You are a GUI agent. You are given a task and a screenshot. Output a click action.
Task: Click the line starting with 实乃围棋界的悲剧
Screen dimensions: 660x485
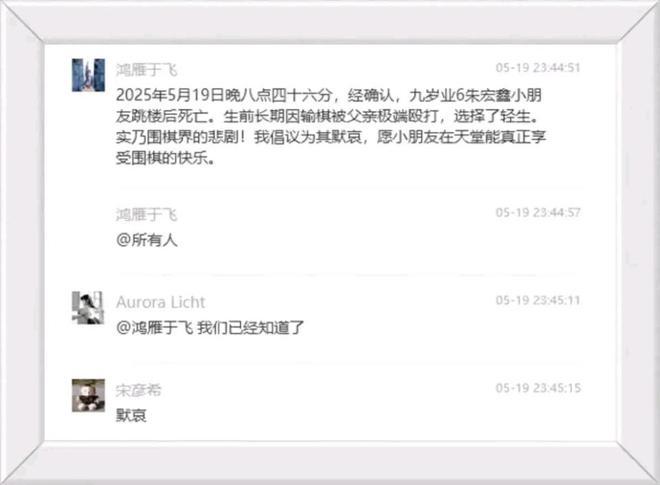point(331,137)
